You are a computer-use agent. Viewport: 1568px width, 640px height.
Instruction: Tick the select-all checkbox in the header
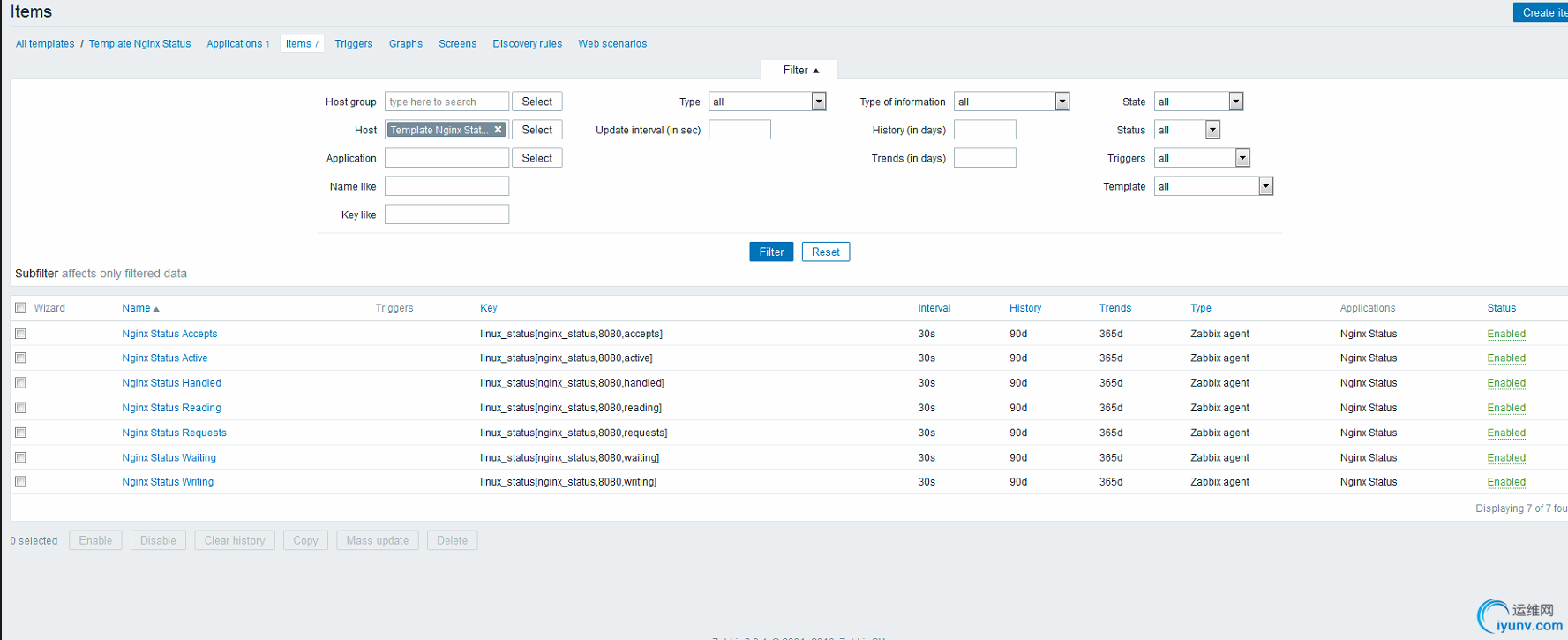20,308
